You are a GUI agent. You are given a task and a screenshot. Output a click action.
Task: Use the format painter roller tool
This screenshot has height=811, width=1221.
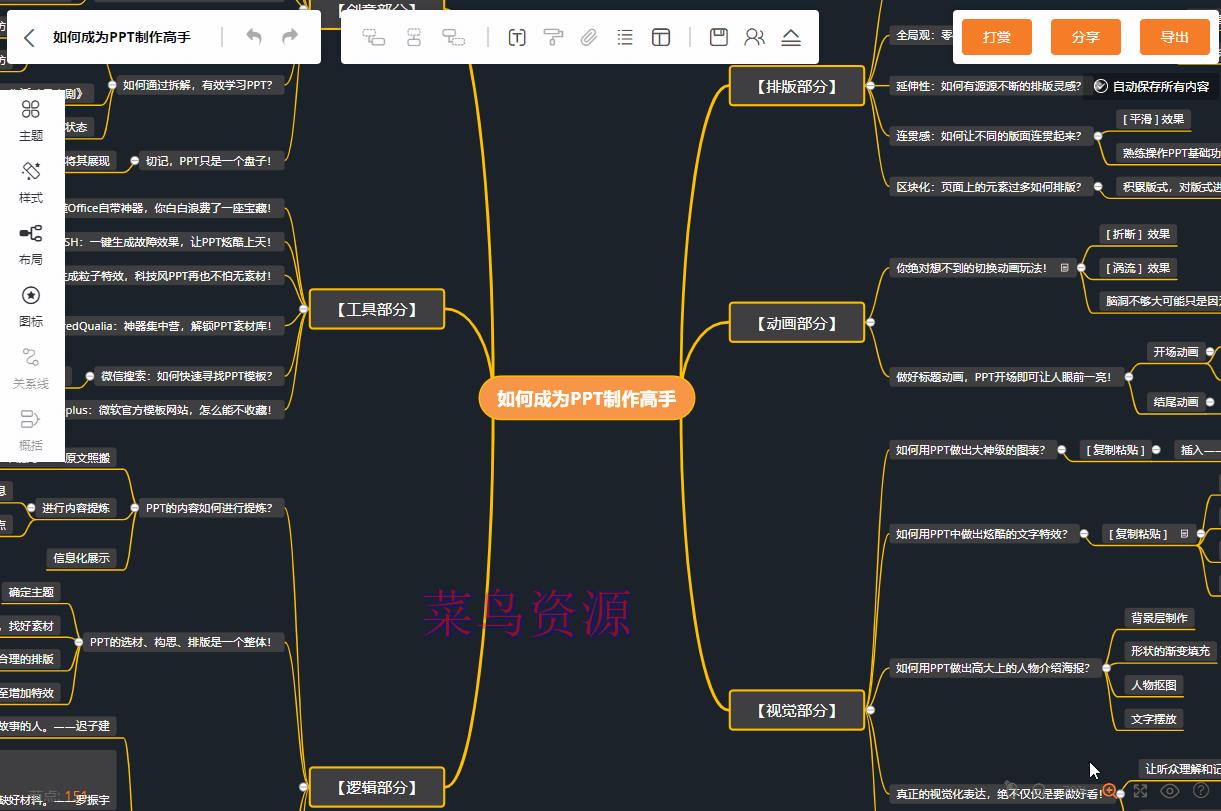pos(553,37)
